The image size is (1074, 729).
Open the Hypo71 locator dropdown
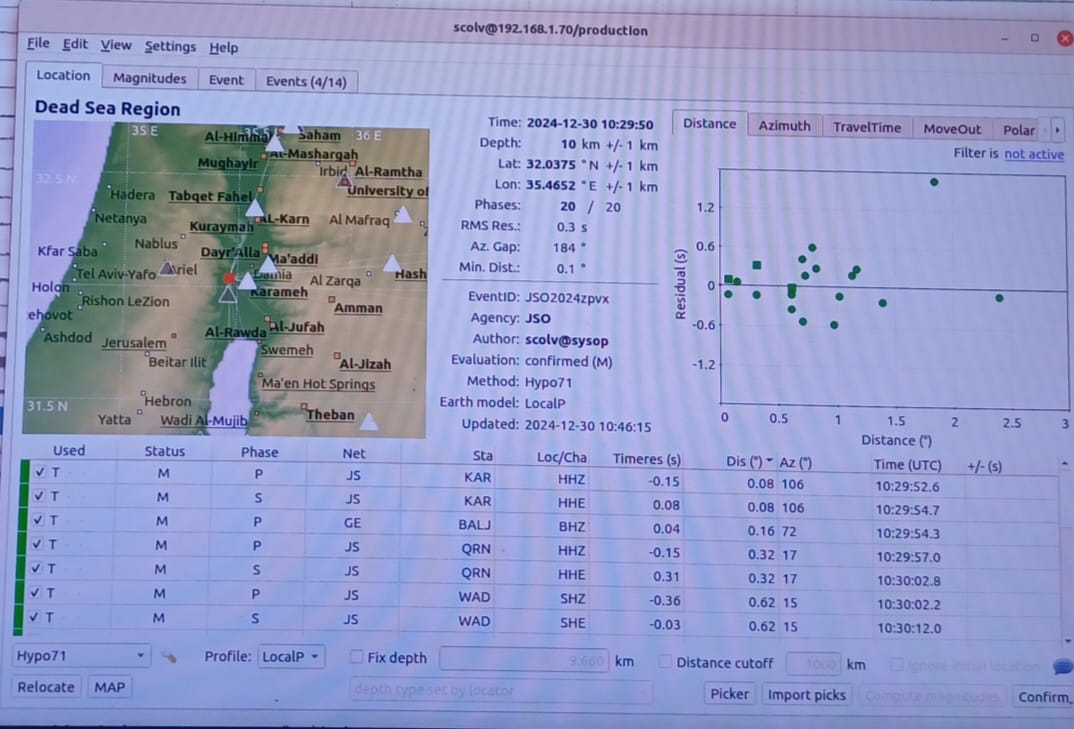click(x=81, y=657)
